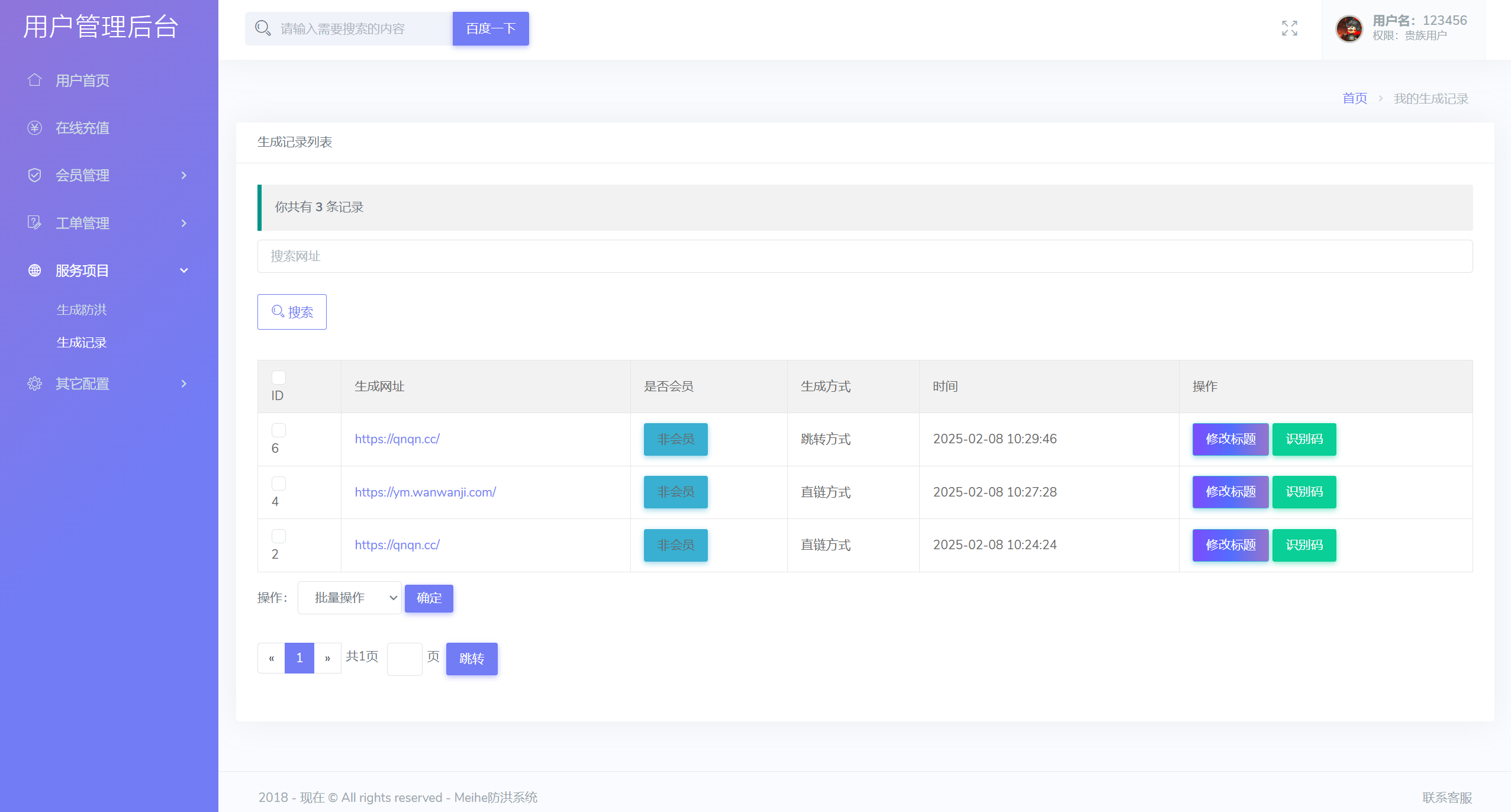The image size is (1511, 812).
Task: Tick the checkbox for record ID 6
Action: pos(278,430)
